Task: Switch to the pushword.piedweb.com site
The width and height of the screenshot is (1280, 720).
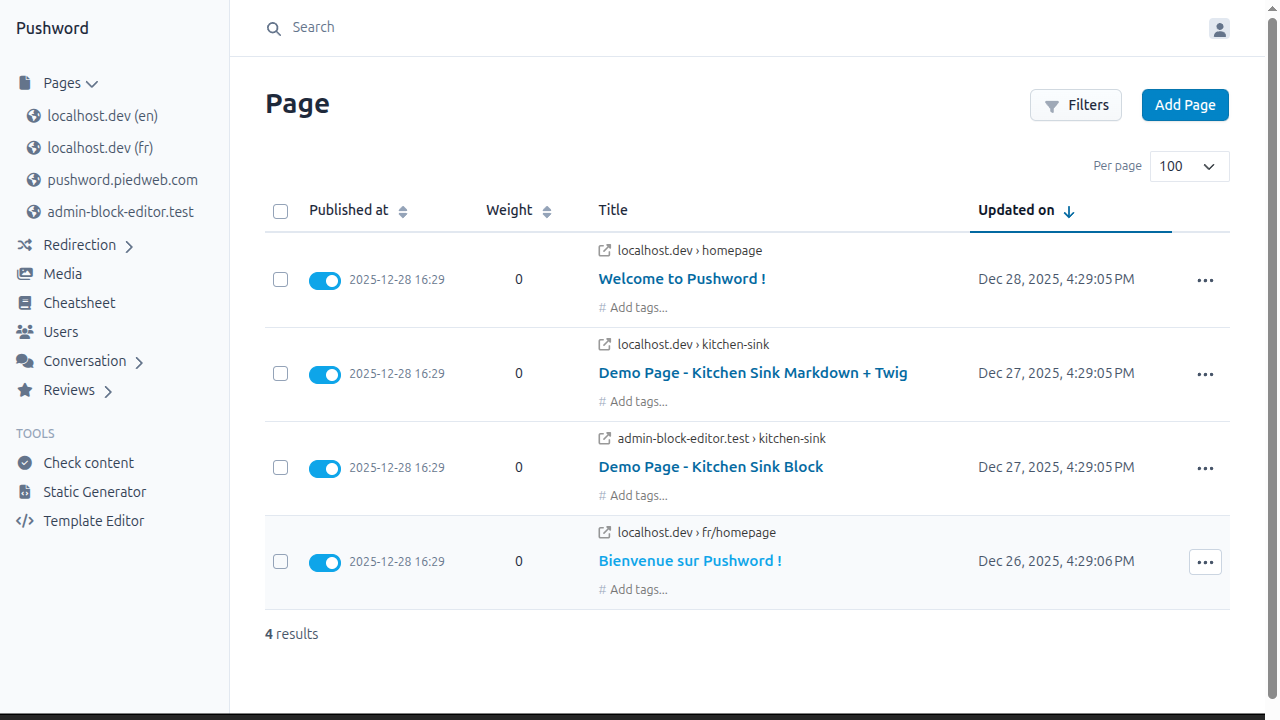Action: pyautogui.click(x=120, y=179)
